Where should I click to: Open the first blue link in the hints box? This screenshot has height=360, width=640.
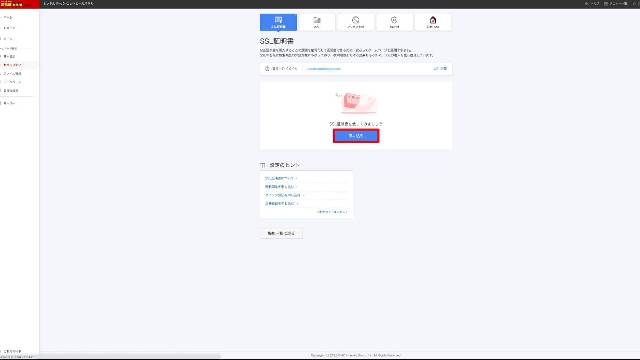click(x=281, y=178)
